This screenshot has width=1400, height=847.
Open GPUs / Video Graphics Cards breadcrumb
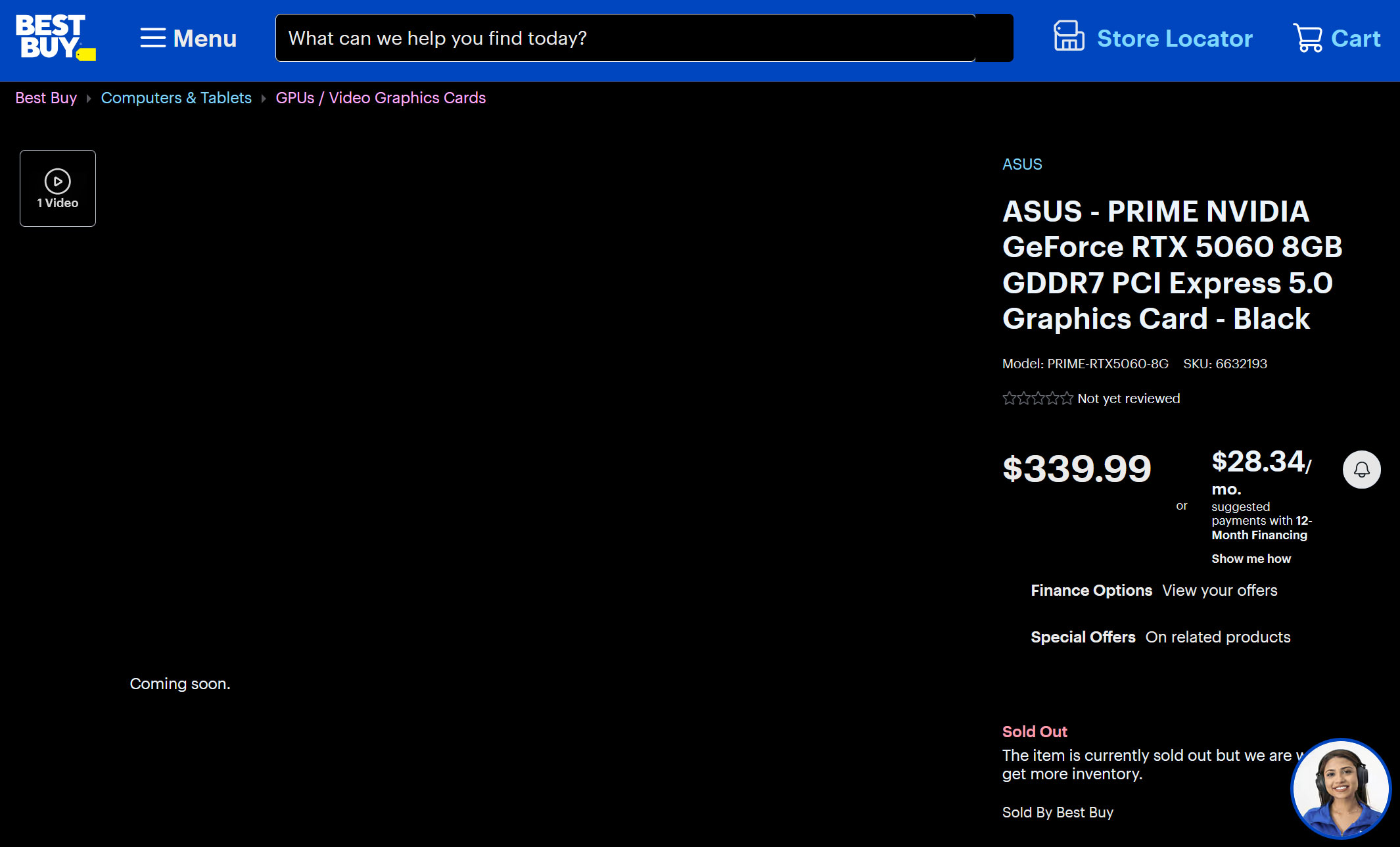[x=381, y=98]
